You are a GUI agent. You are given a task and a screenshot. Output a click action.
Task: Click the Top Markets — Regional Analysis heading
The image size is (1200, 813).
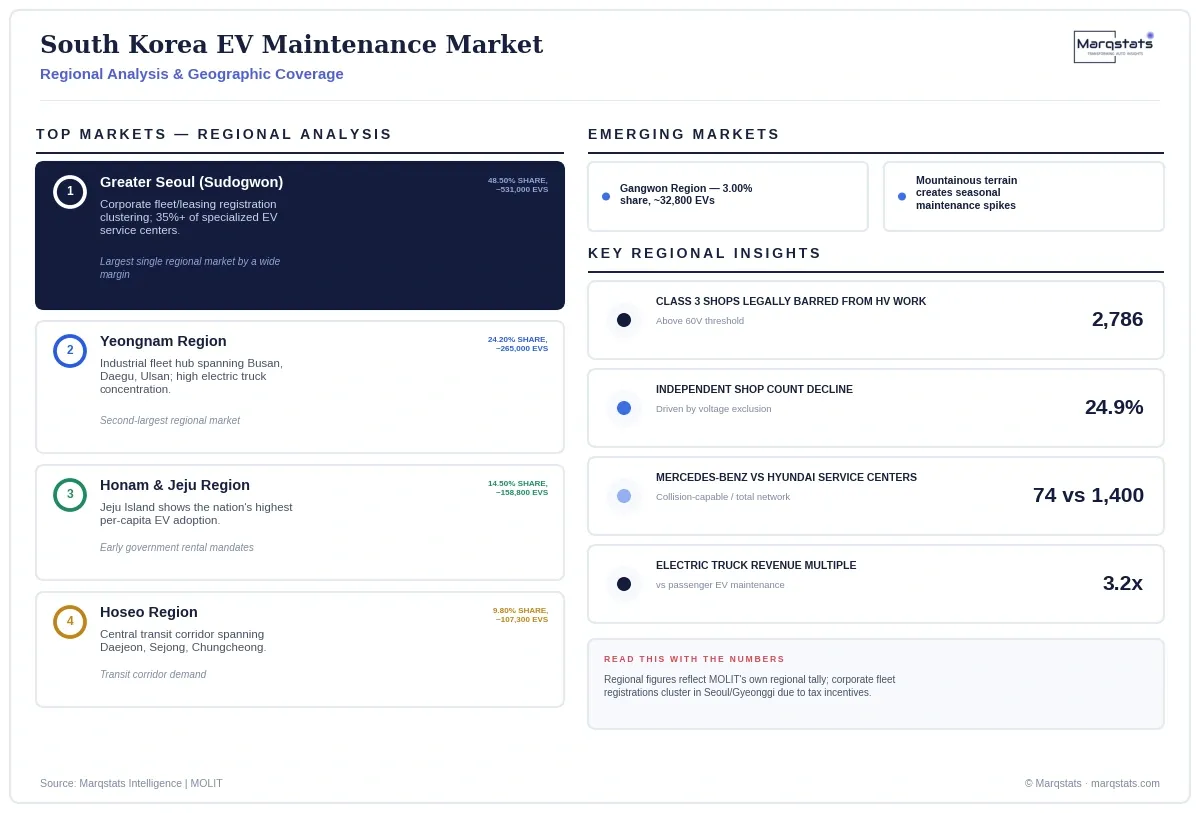tap(214, 134)
